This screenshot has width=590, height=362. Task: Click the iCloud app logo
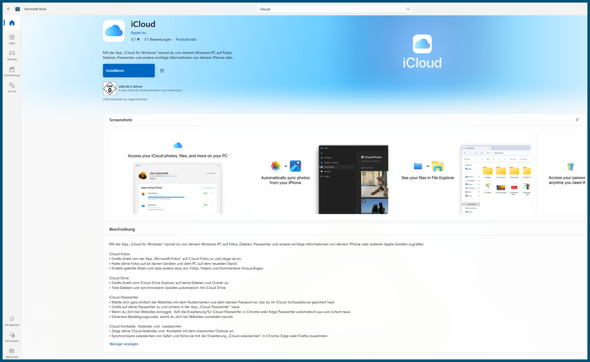pyautogui.click(x=114, y=31)
